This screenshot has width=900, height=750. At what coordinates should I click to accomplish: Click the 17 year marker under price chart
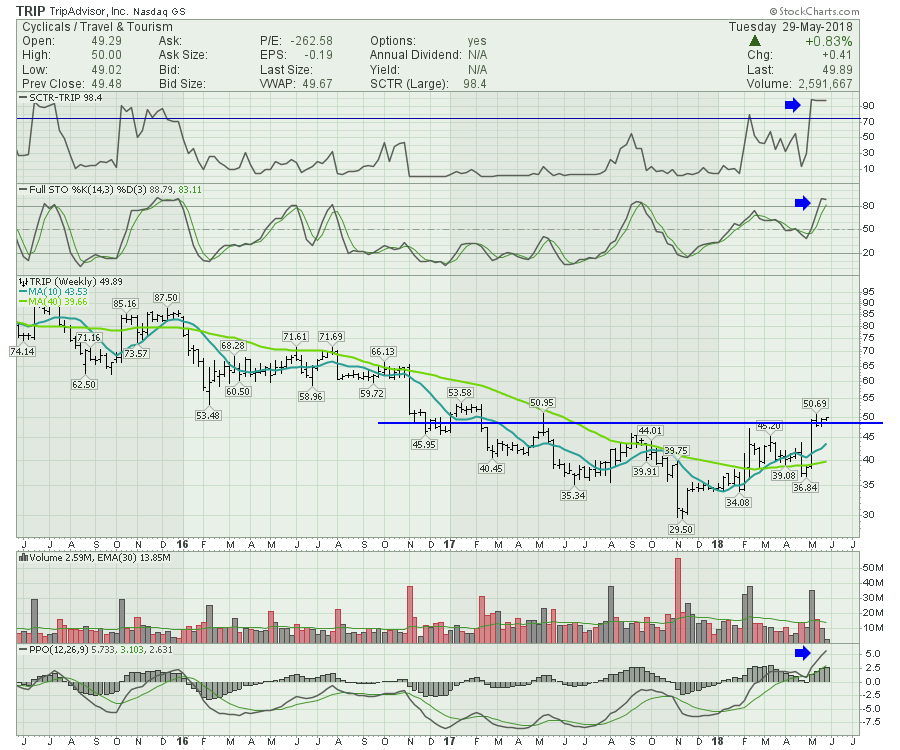[x=449, y=545]
